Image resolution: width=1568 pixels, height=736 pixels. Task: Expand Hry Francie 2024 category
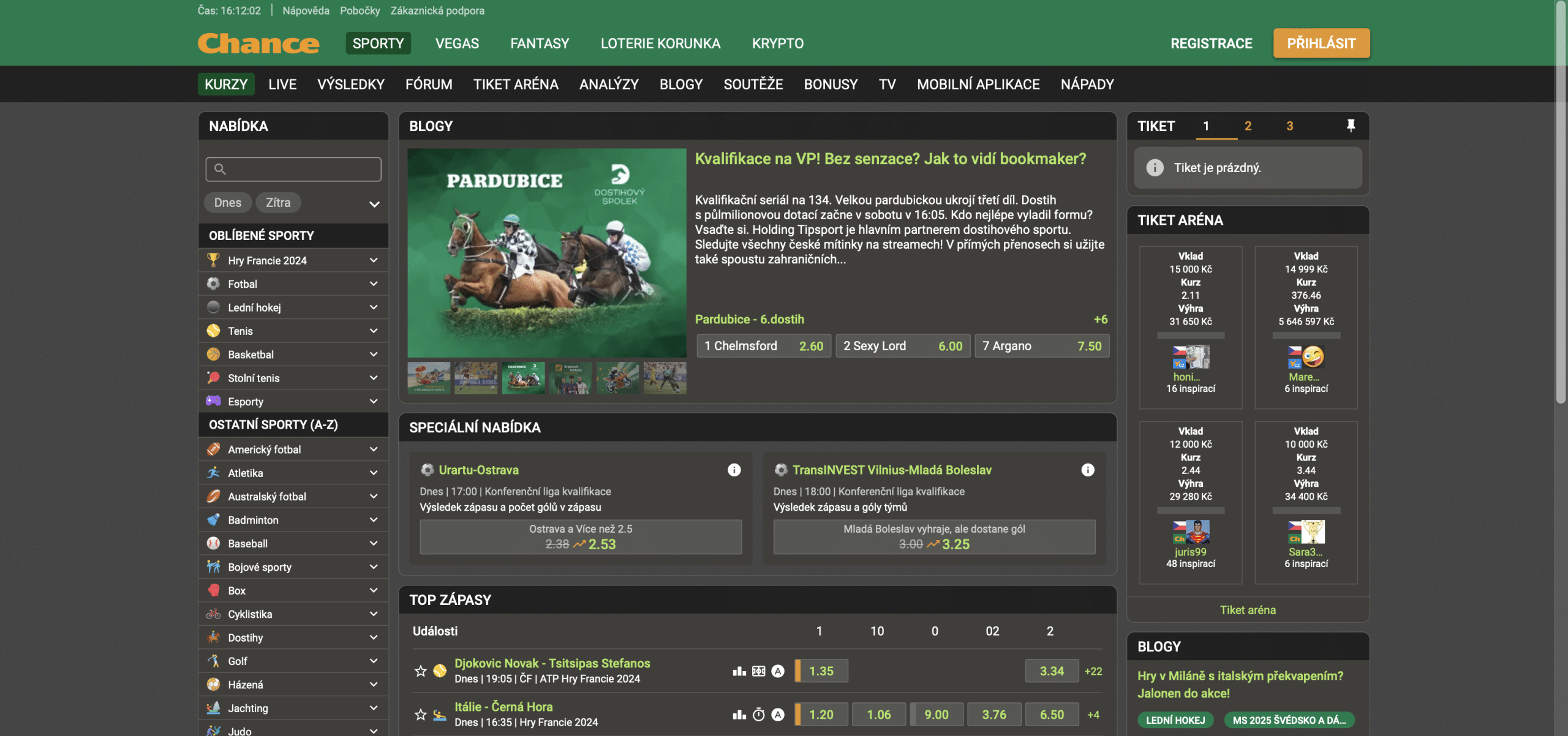(374, 260)
